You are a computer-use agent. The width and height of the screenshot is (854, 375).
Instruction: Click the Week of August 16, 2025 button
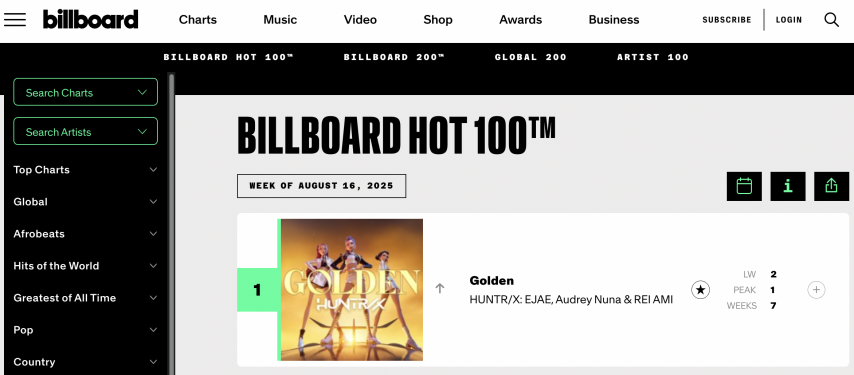point(321,186)
